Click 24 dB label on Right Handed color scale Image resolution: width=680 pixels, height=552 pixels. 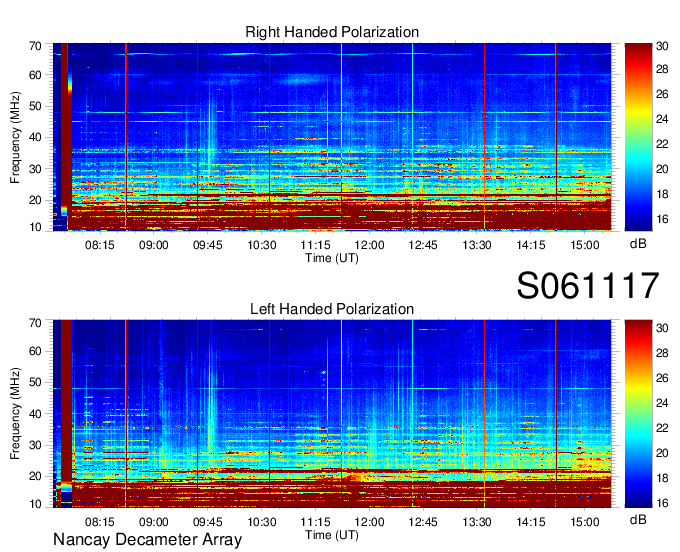pos(662,119)
